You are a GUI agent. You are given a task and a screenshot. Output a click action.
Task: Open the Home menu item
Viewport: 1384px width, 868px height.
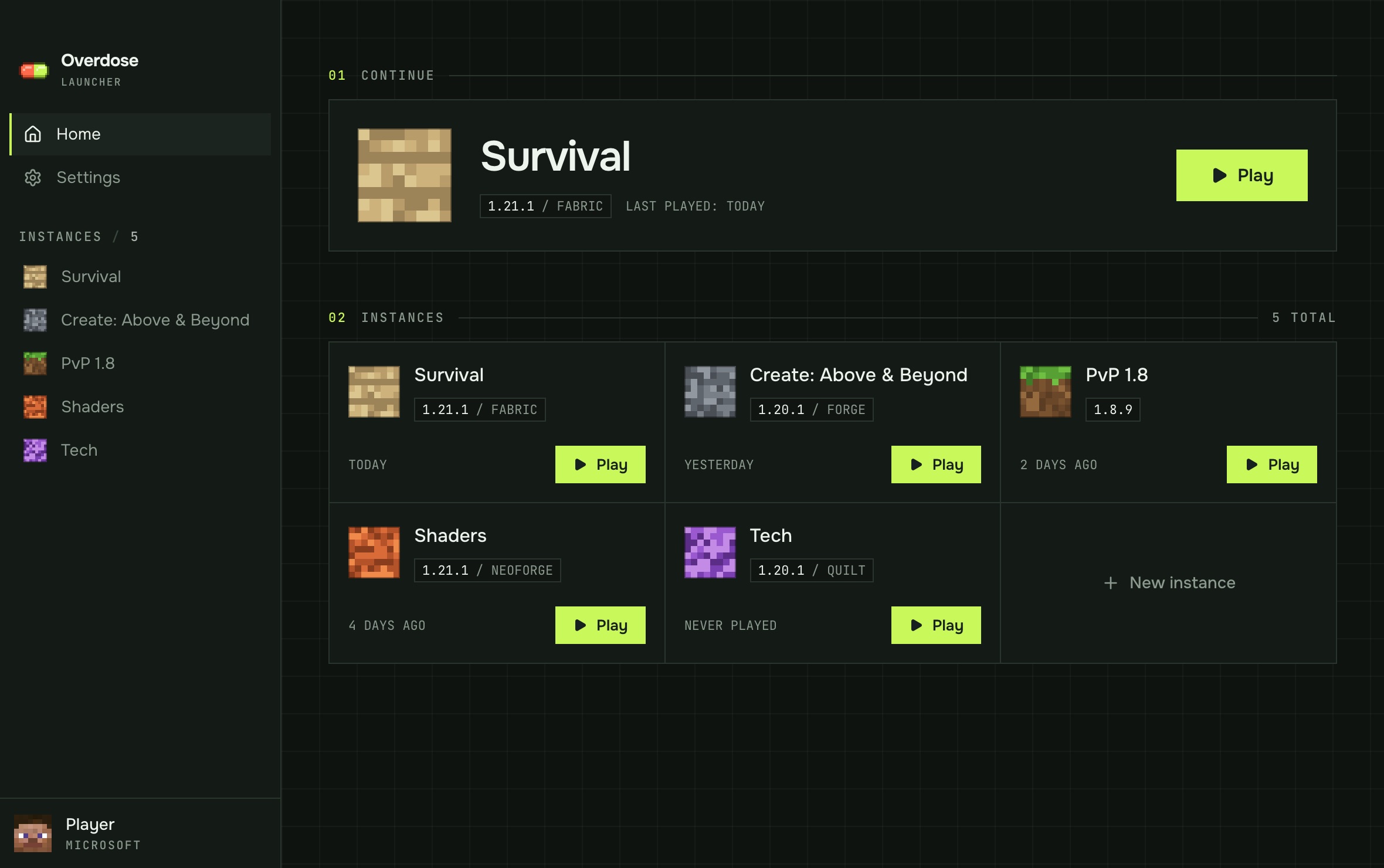(x=140, y=134)
